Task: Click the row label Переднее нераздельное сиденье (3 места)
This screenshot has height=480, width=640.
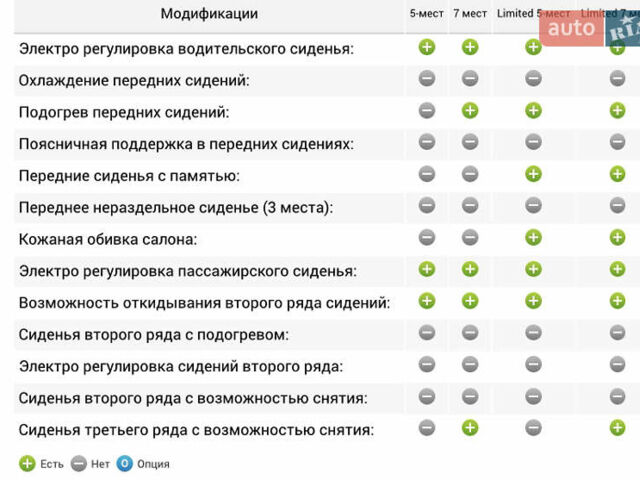Action: [x=176, y=208]
